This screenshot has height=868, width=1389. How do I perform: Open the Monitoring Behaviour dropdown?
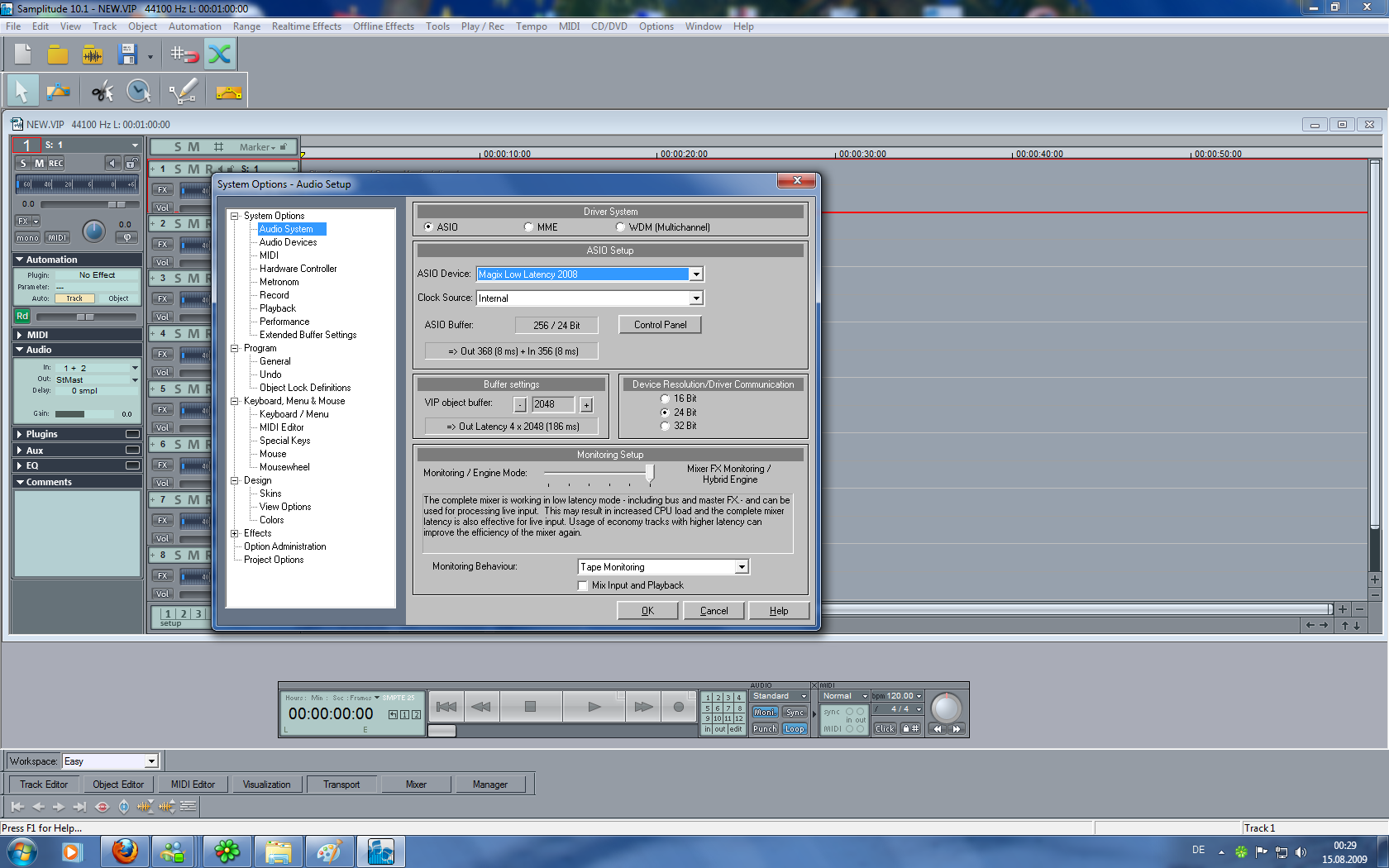coord(742,567)
